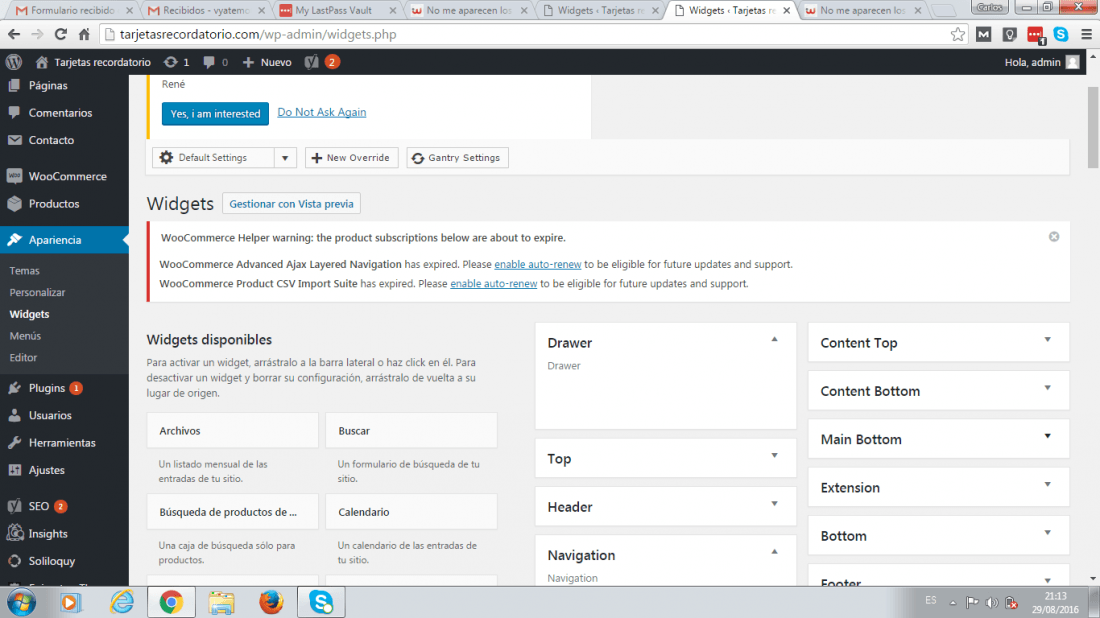1100x618 pixels.
Task: Open media player from the taskbar
Action: (70, 602)
